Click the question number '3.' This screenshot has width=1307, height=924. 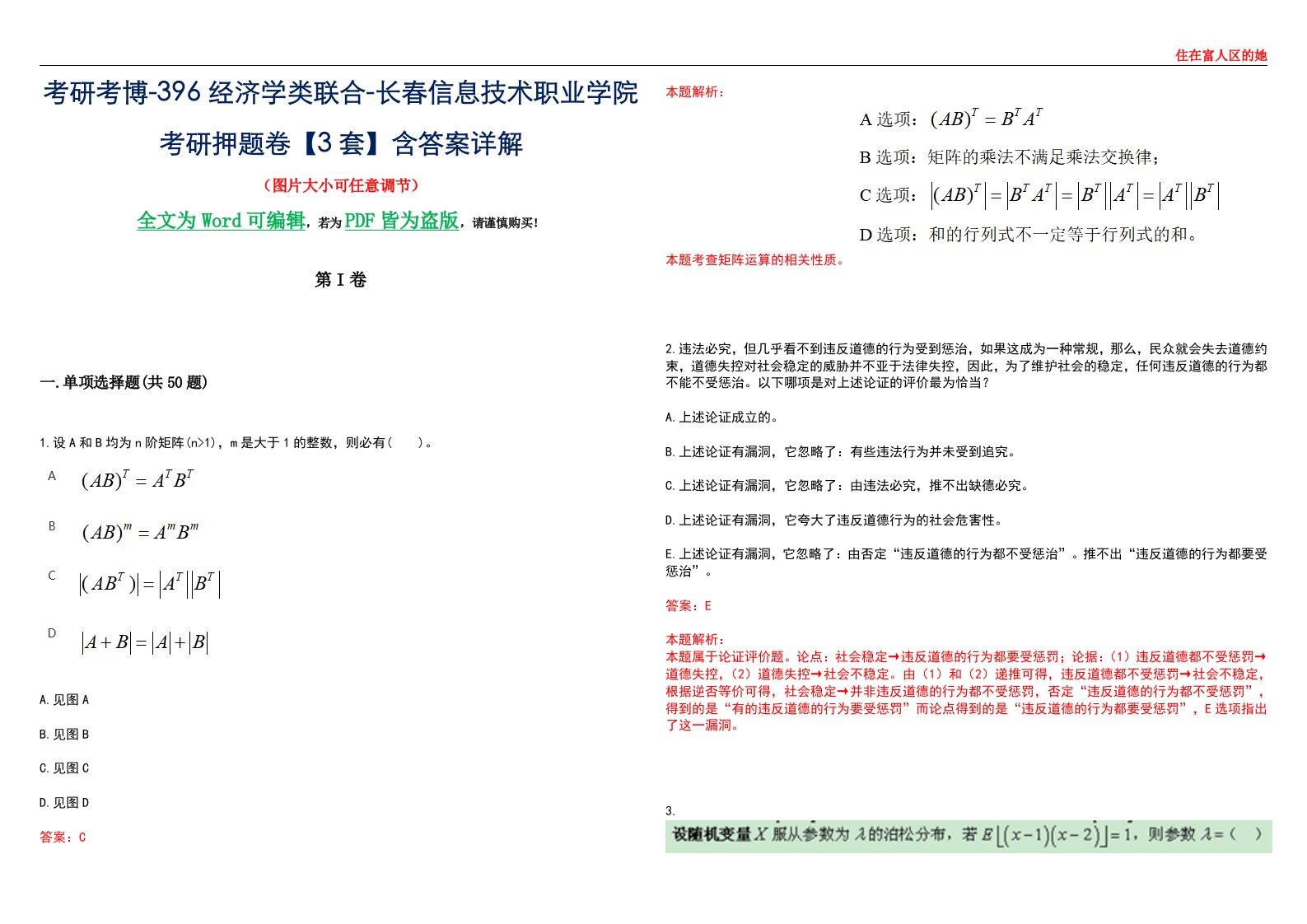(670, 811)
